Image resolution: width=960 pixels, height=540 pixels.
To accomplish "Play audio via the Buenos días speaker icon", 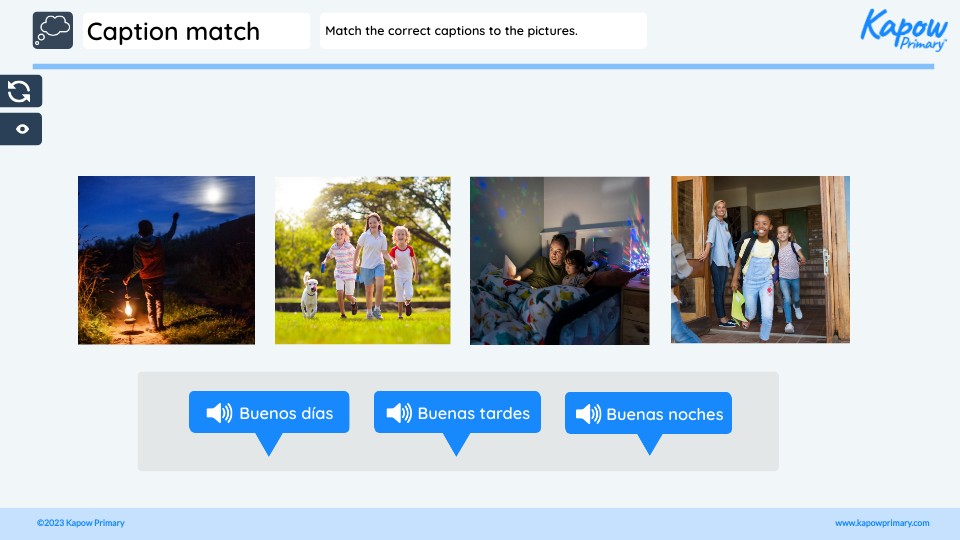I will click(x=219, y=413).
